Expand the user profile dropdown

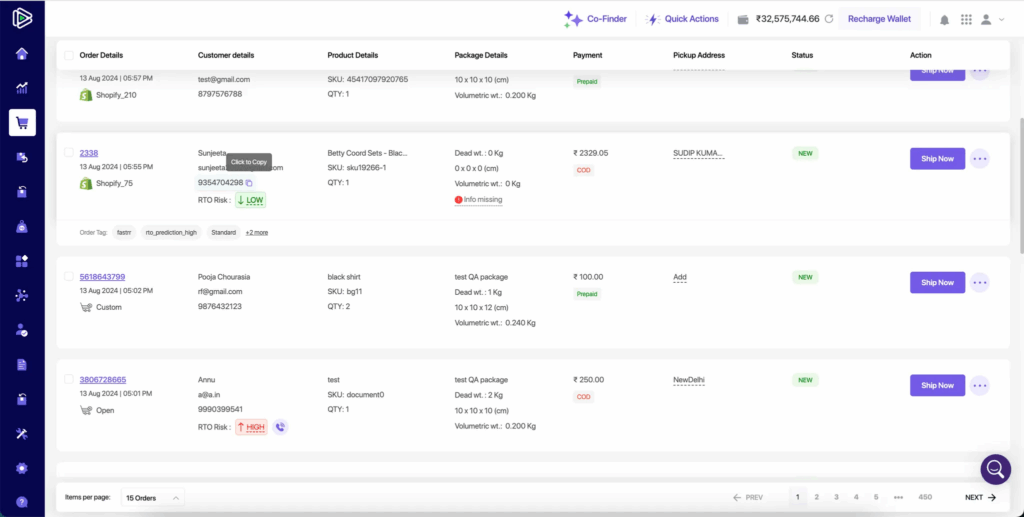click(x=992, y=19)
